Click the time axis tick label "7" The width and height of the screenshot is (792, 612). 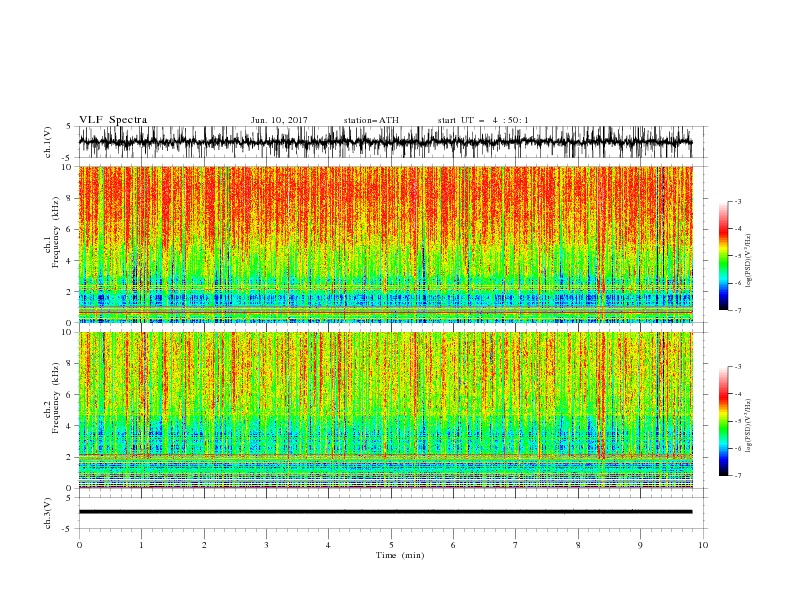[516, 545]
